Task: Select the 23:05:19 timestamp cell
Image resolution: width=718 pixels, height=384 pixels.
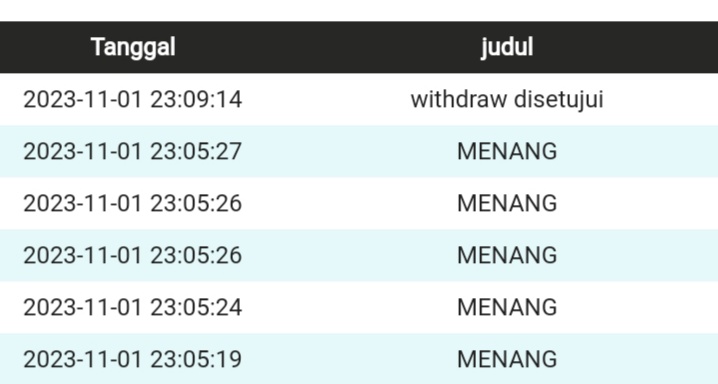Action: point(132,359)
